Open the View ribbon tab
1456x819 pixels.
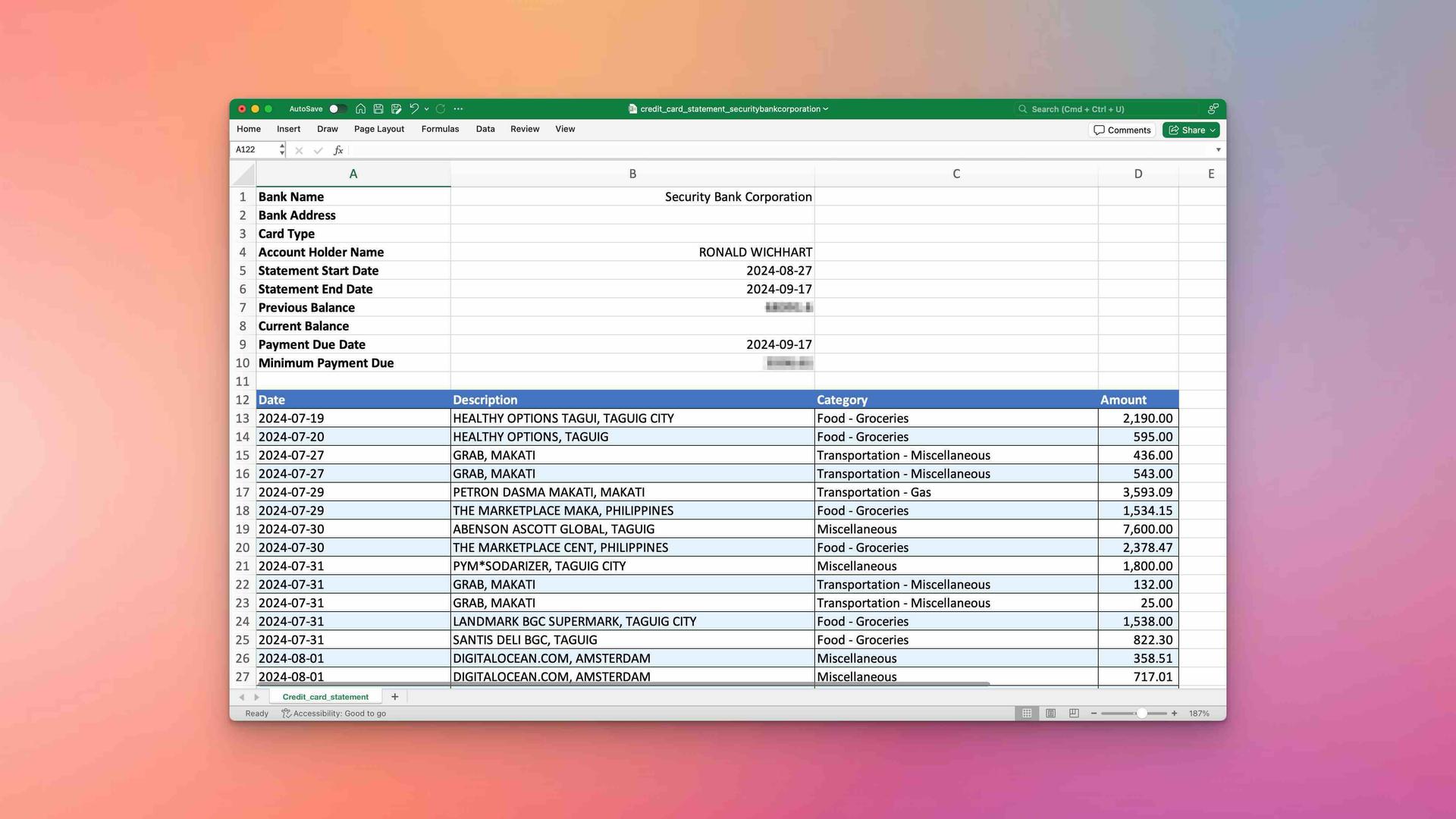[565, 129]
